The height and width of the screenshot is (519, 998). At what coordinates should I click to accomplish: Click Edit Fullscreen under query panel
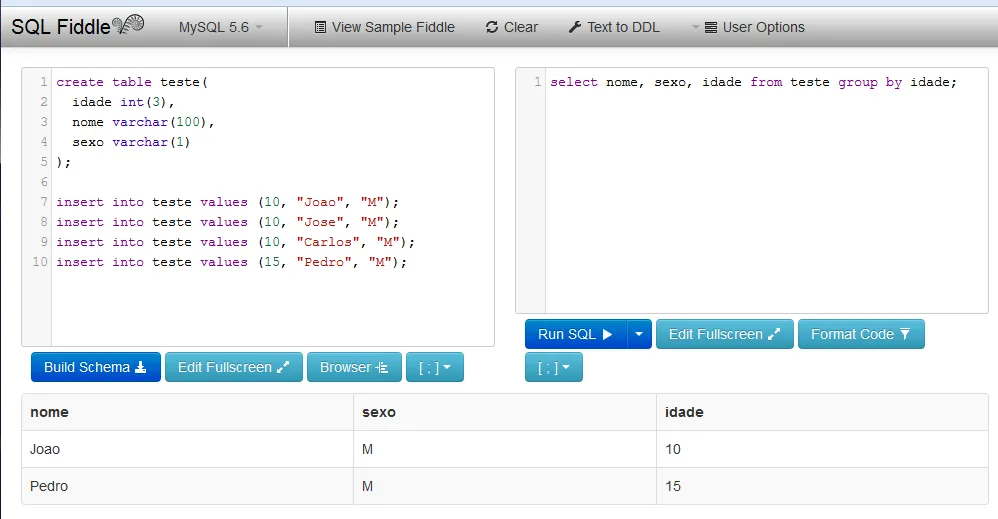click(x=724, y=334)
